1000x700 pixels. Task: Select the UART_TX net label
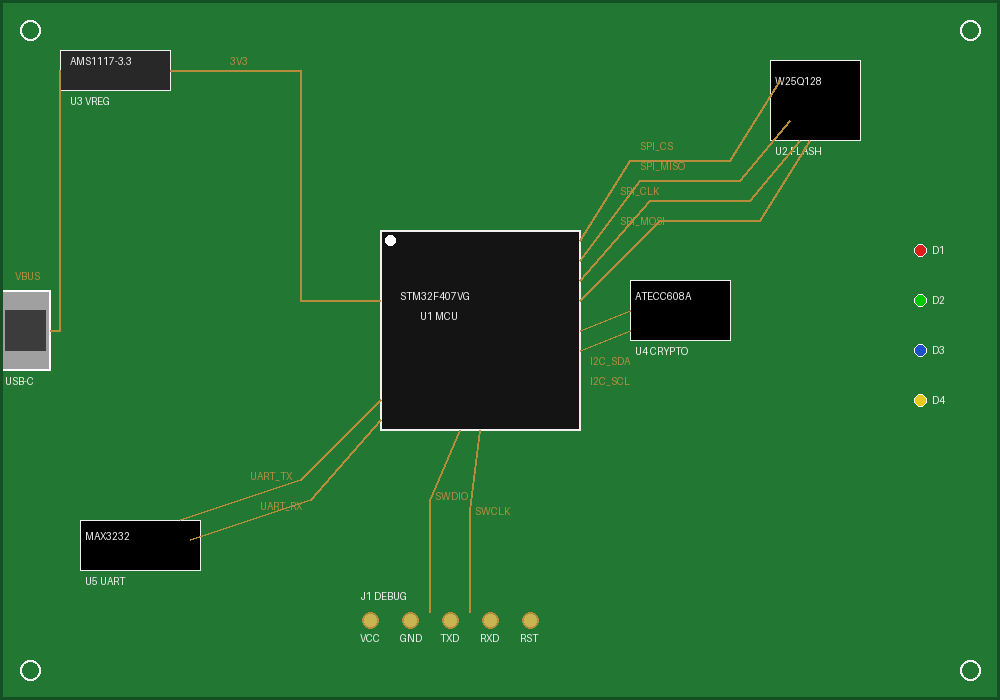[x=271, y=476]
